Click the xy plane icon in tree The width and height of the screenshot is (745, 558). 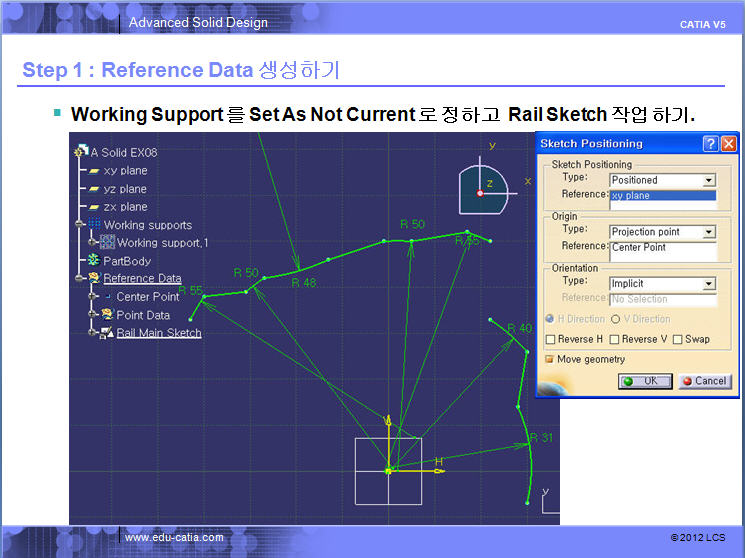(x=95, y=171)
